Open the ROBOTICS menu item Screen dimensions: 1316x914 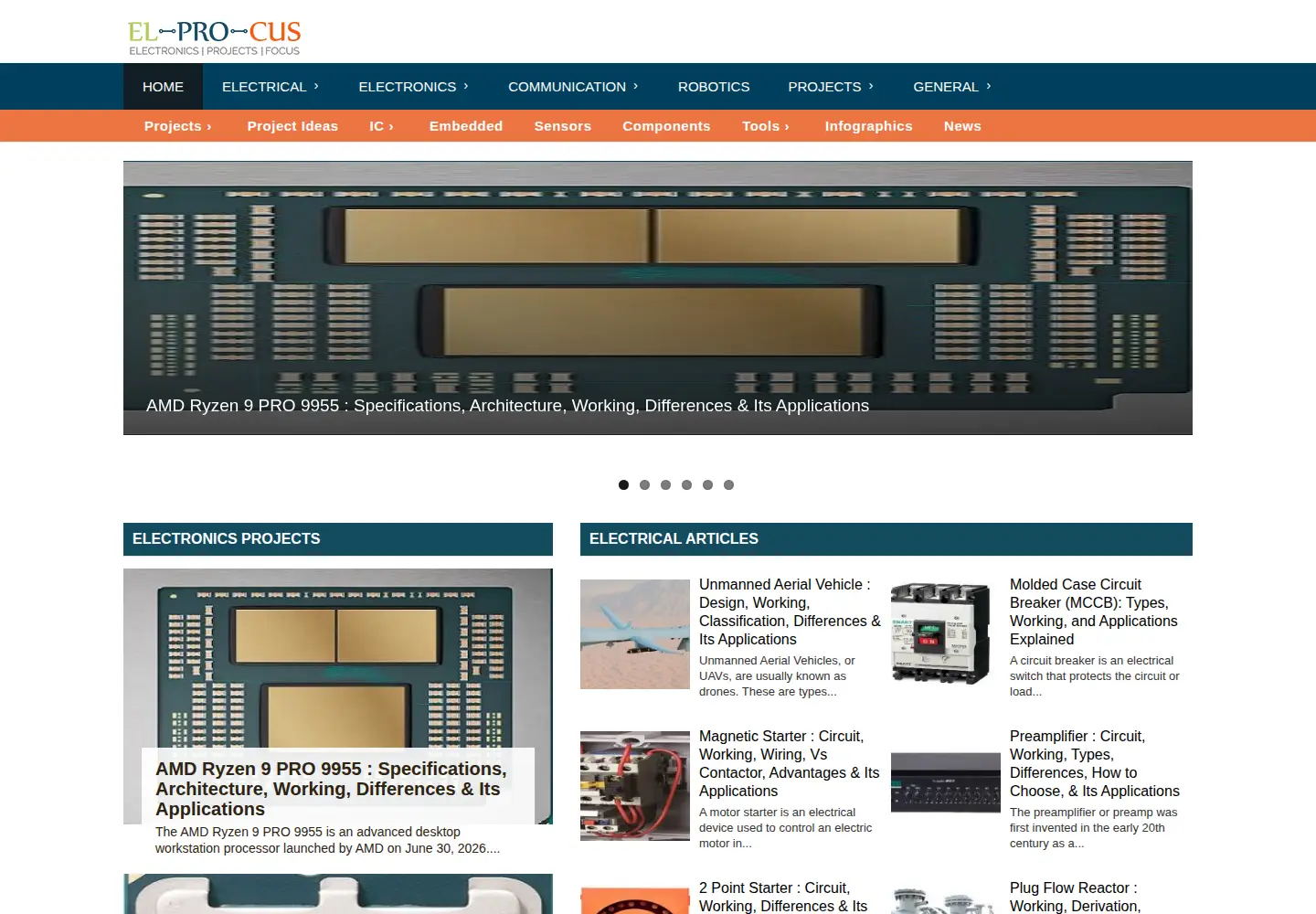click(714, 87)
